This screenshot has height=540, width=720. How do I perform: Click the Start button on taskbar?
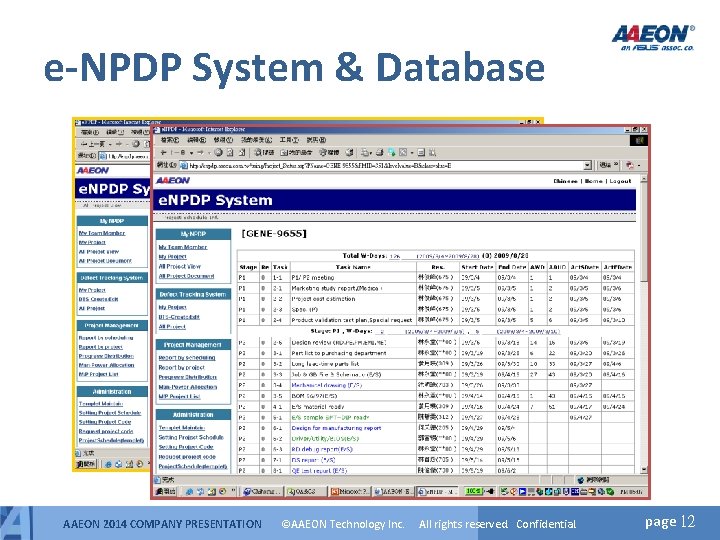click(166, 491)
